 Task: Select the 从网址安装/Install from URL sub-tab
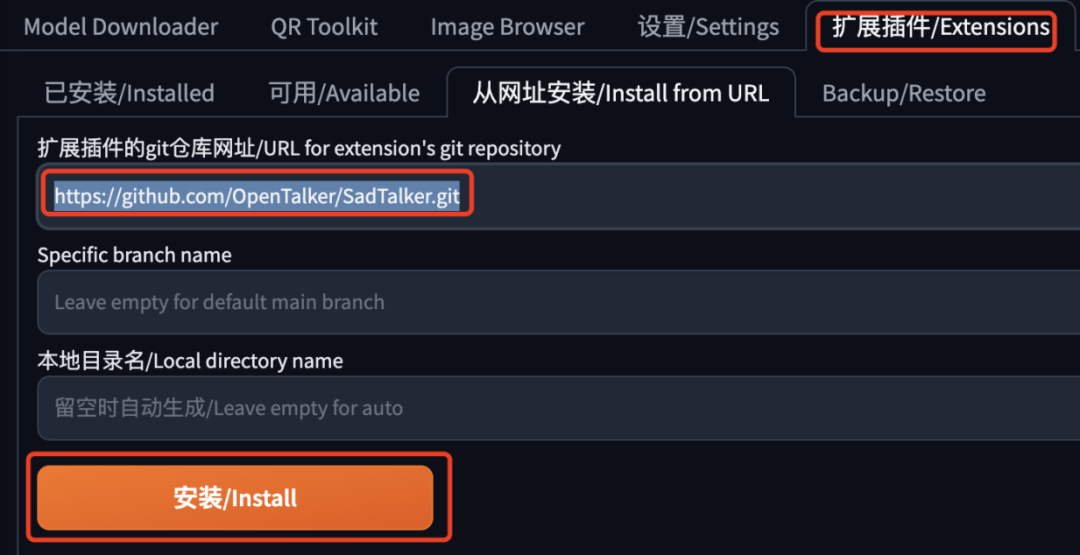tap(620, 94)
